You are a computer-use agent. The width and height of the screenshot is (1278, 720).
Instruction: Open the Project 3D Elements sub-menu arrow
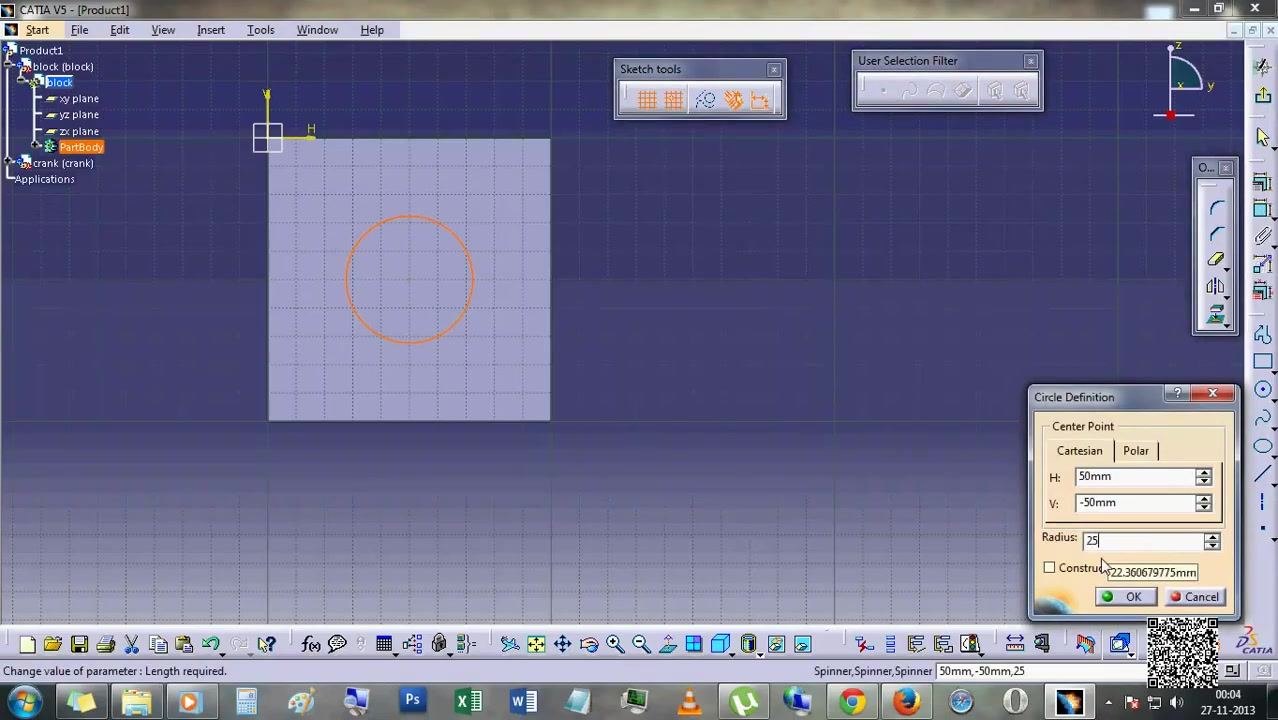(x=1228, y=325)
